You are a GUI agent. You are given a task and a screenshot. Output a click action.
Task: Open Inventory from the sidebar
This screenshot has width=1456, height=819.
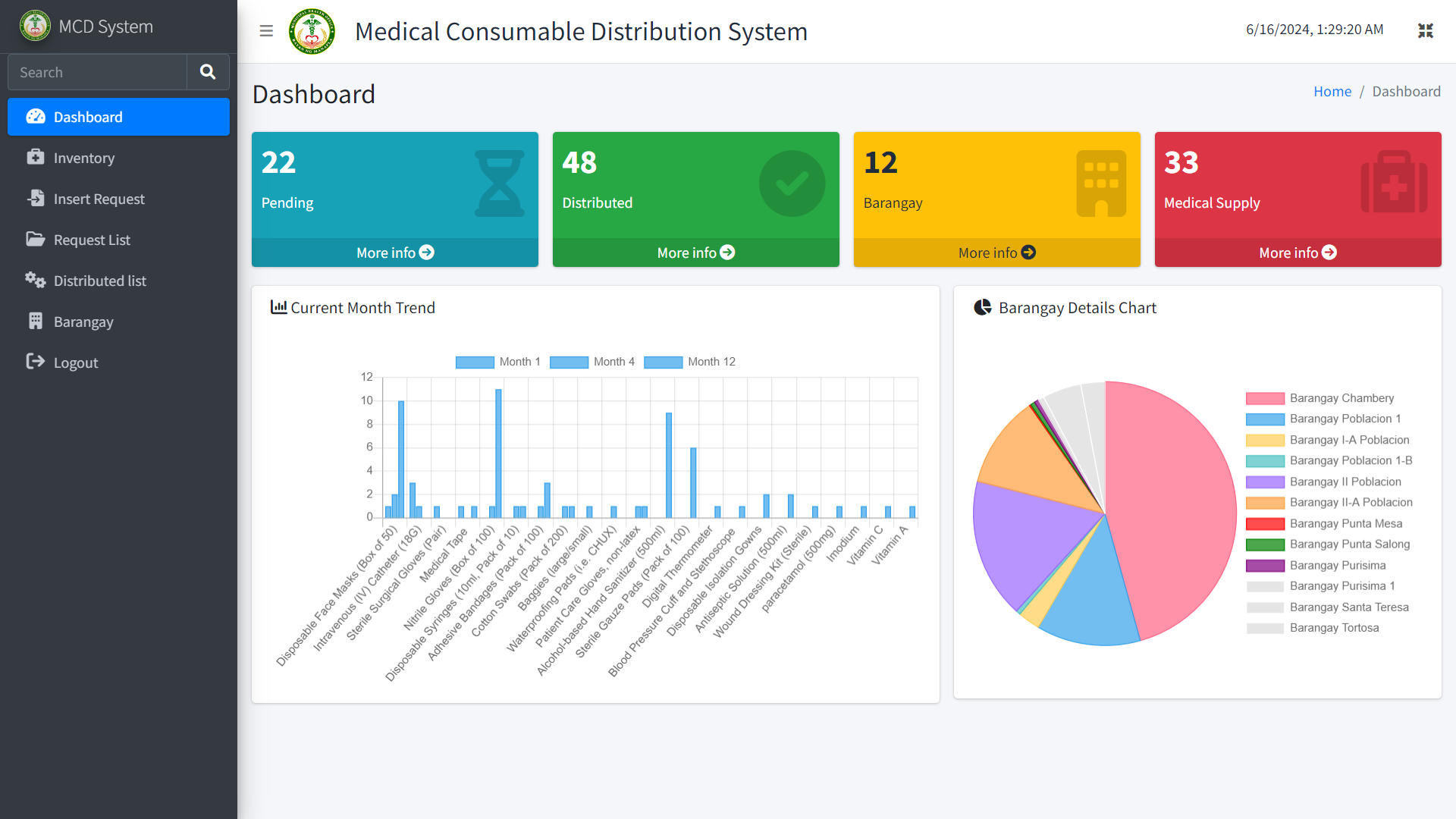pyautogui.click(x=84, y=158)
